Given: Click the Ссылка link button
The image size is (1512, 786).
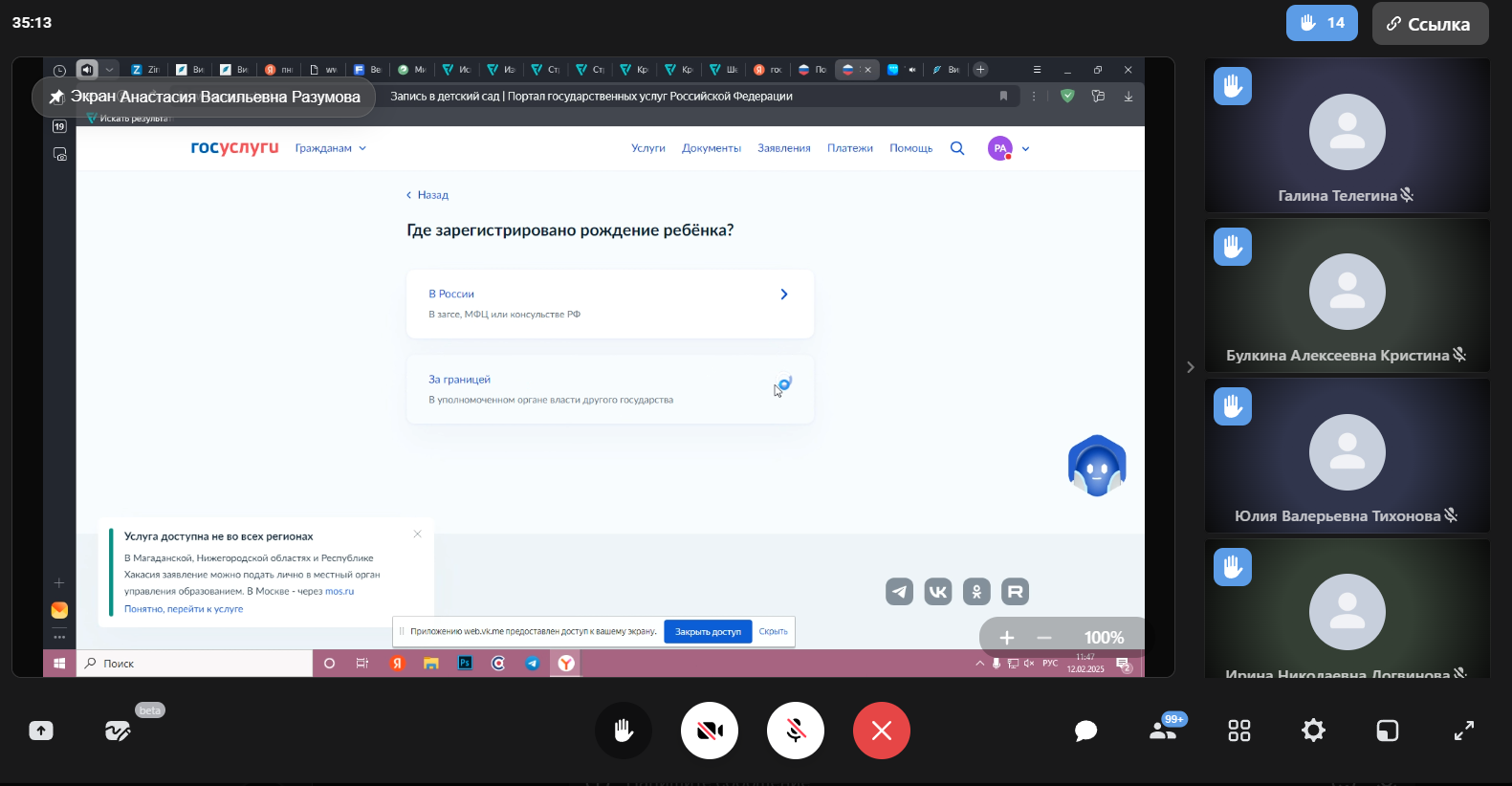Looking at the screenshot, I should point(1430,24).
